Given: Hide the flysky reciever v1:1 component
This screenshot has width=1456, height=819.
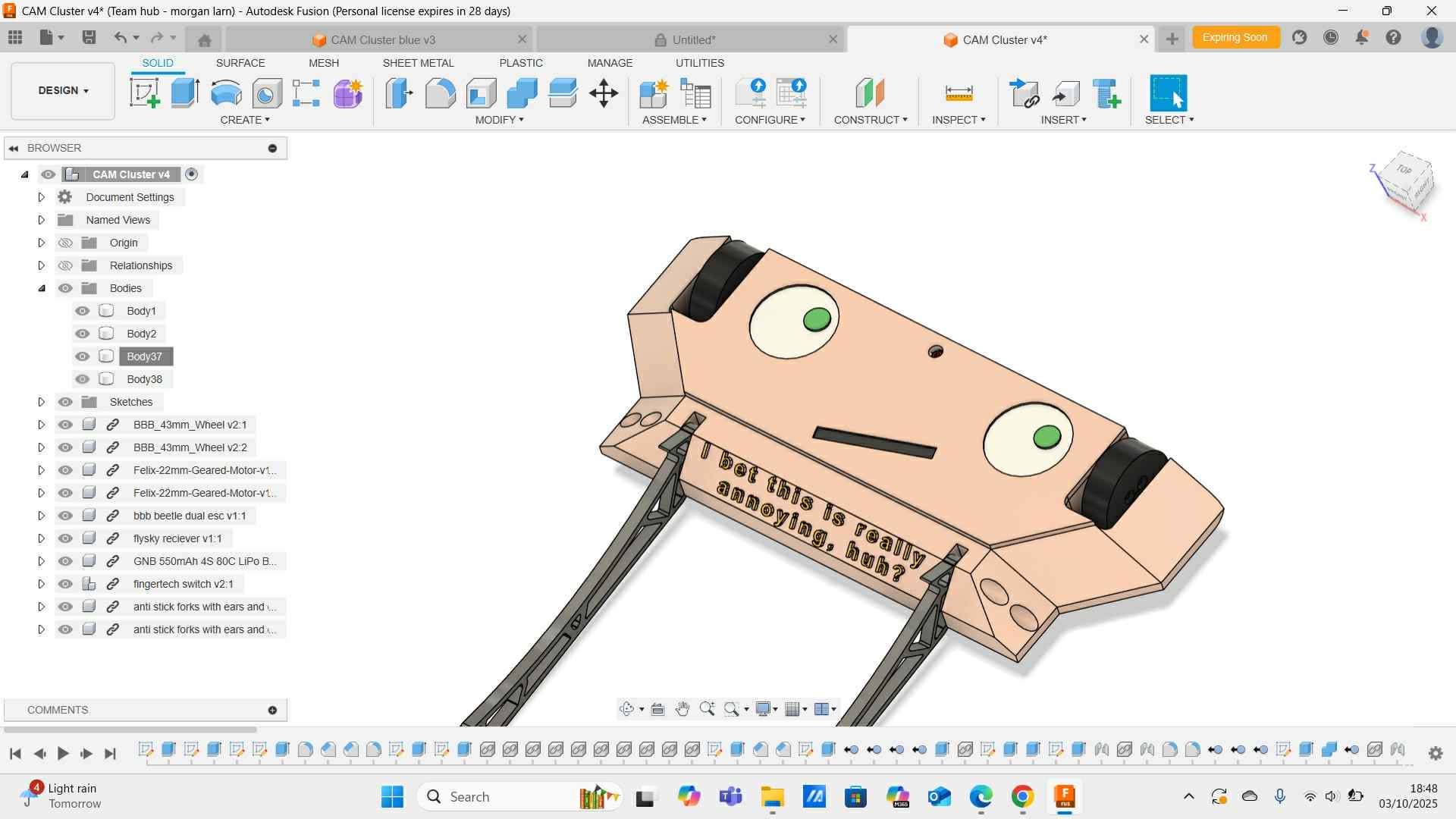Looking at the screenshot, I should [66, 538].
